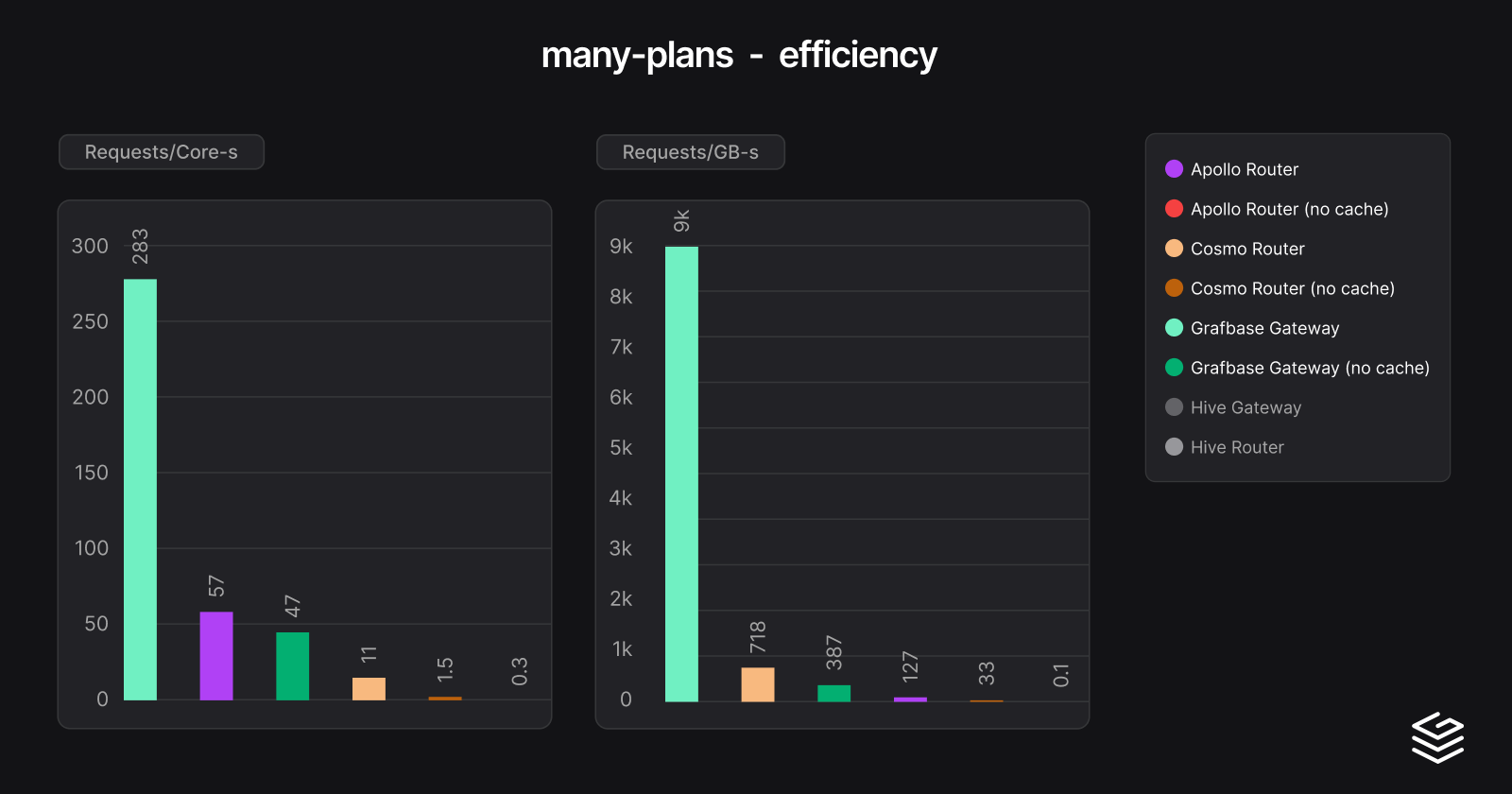Viewport: 1512px width, 794px height.
Task: Select the Requests/GB-s chart label
Action: coord(691,152)
